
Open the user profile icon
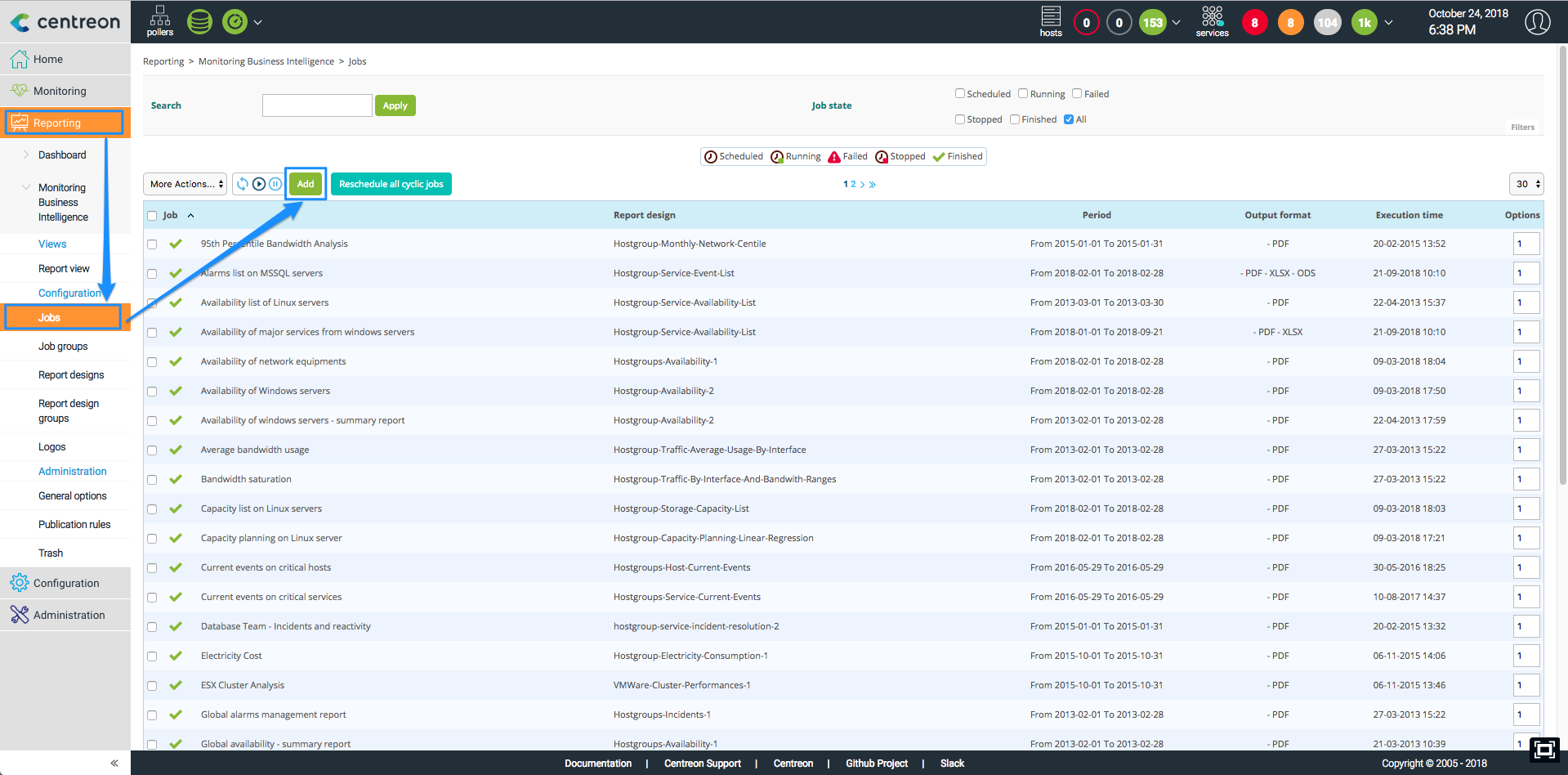(x=1537, y=22)
